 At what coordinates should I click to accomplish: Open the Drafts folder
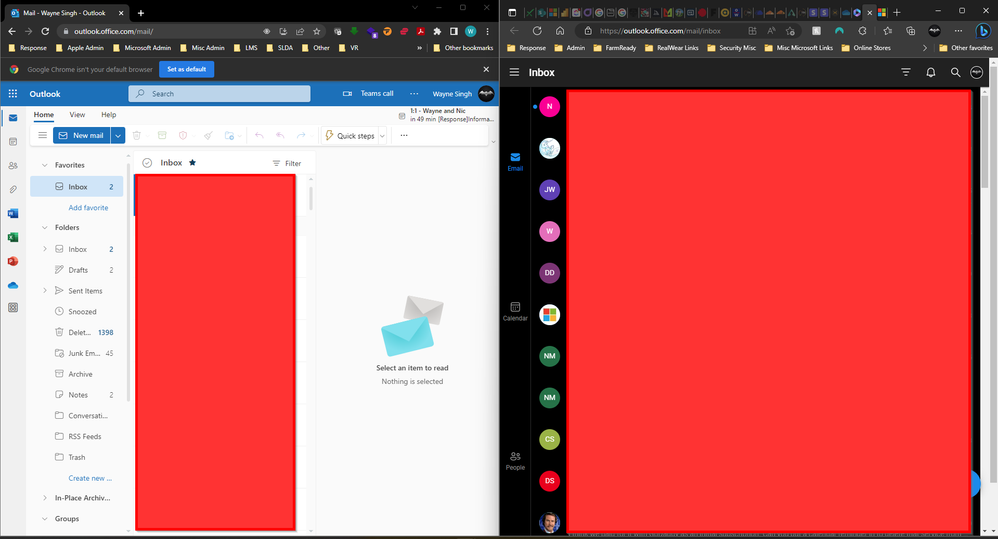tap(77, 270)
